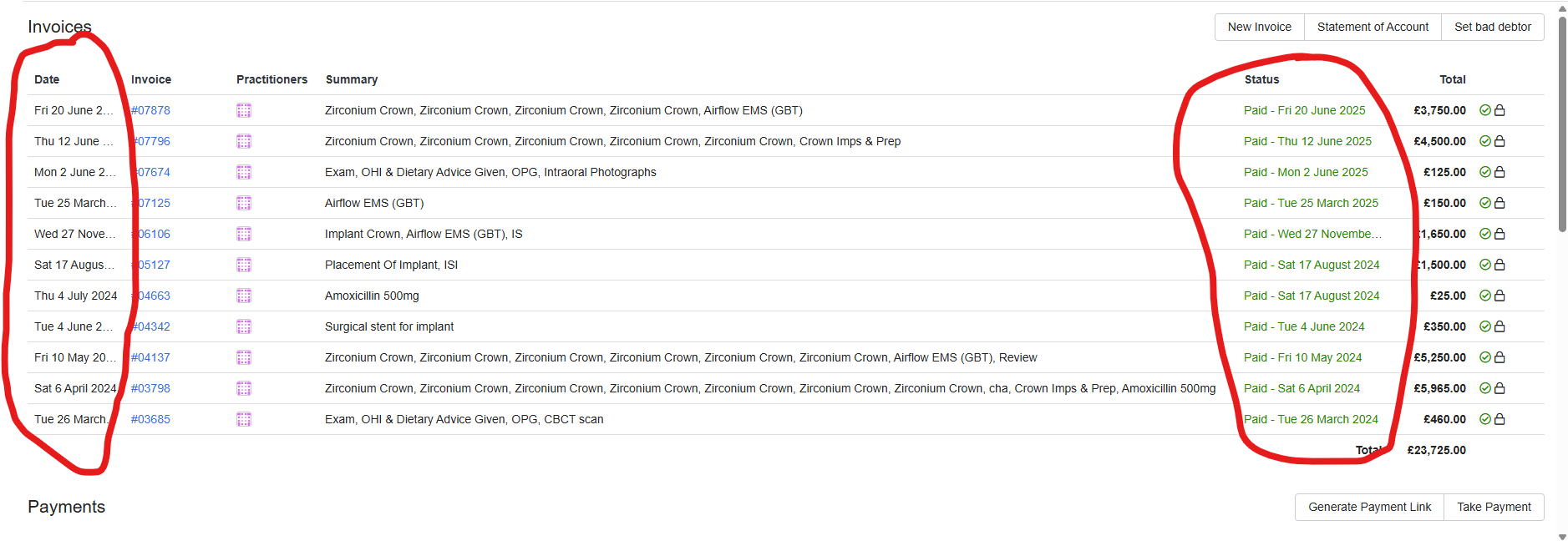Open practitioners calendar icon for invoice #07878
Screen dimensions: 1568x541
tap(244, 110)
